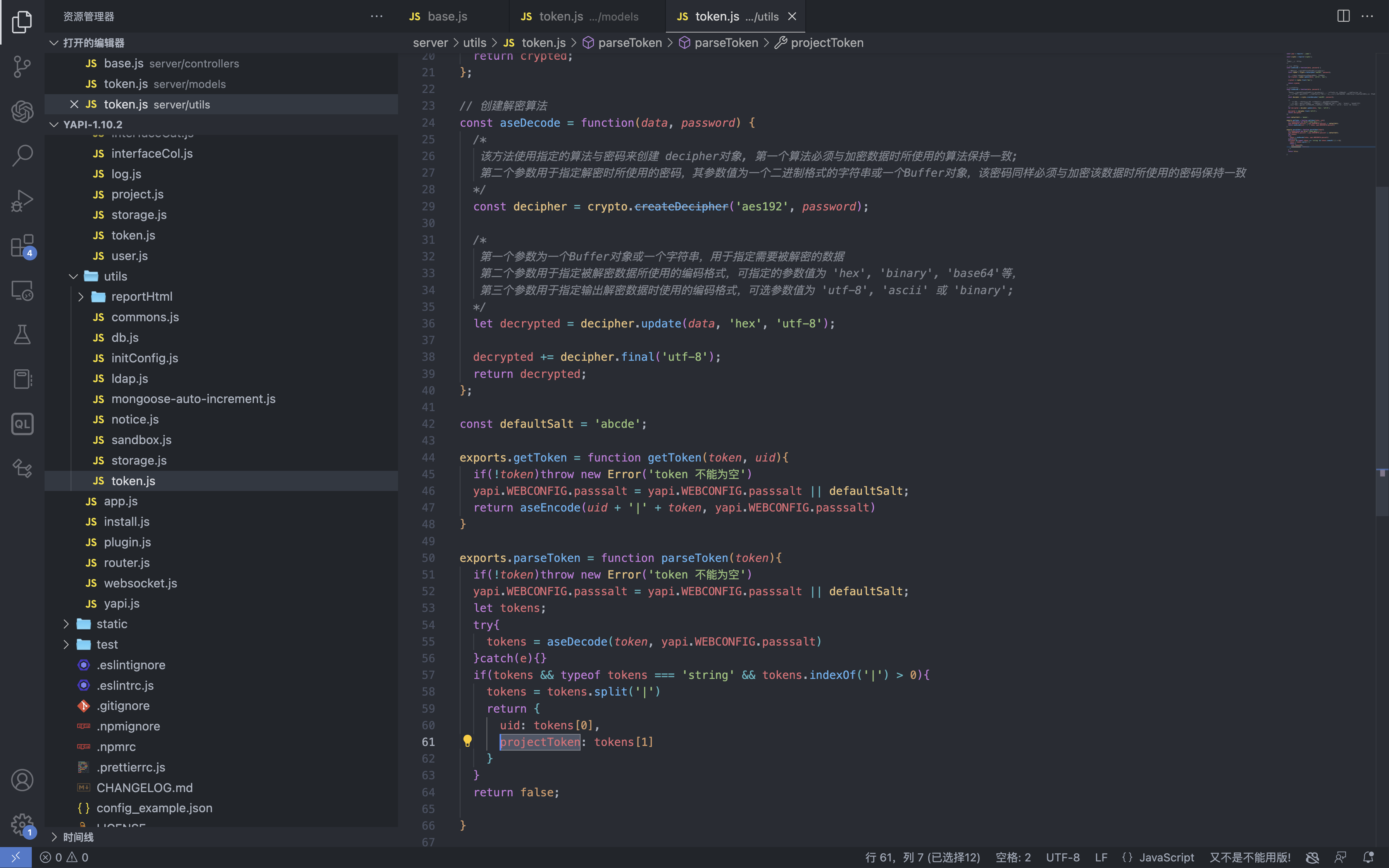Viewport: 1389px width, 868px height.
Task: Open notifications bell in status bar
Action: 1368,857
